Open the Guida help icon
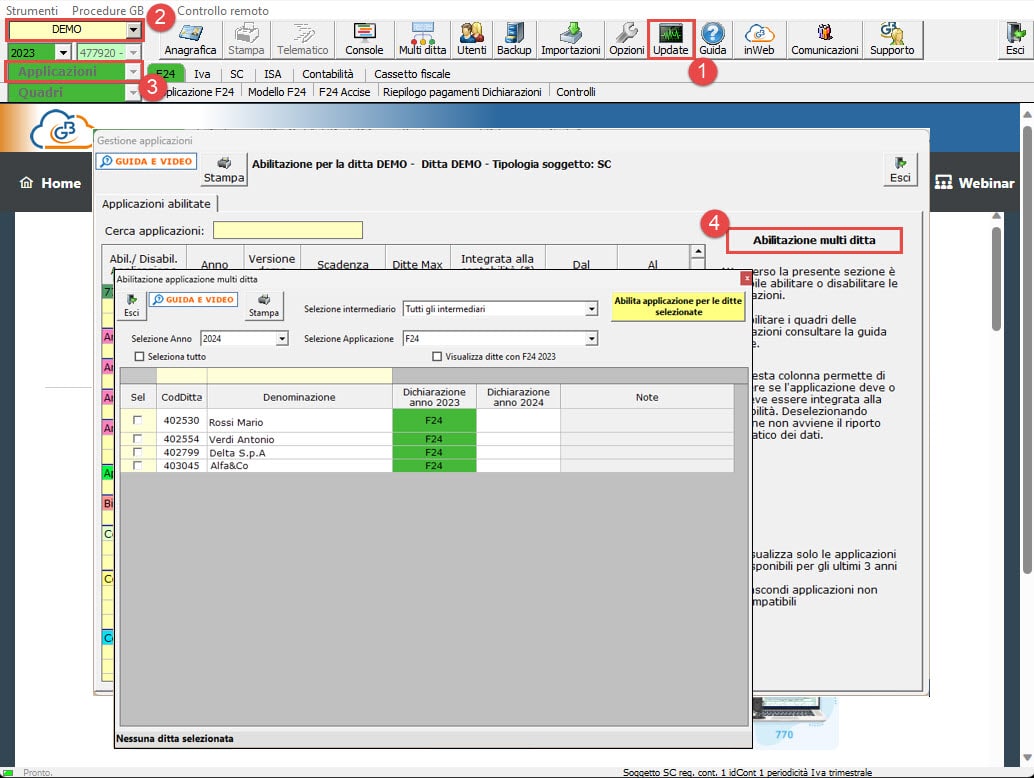Screen dimensions: 1034x778 (712, 39)
